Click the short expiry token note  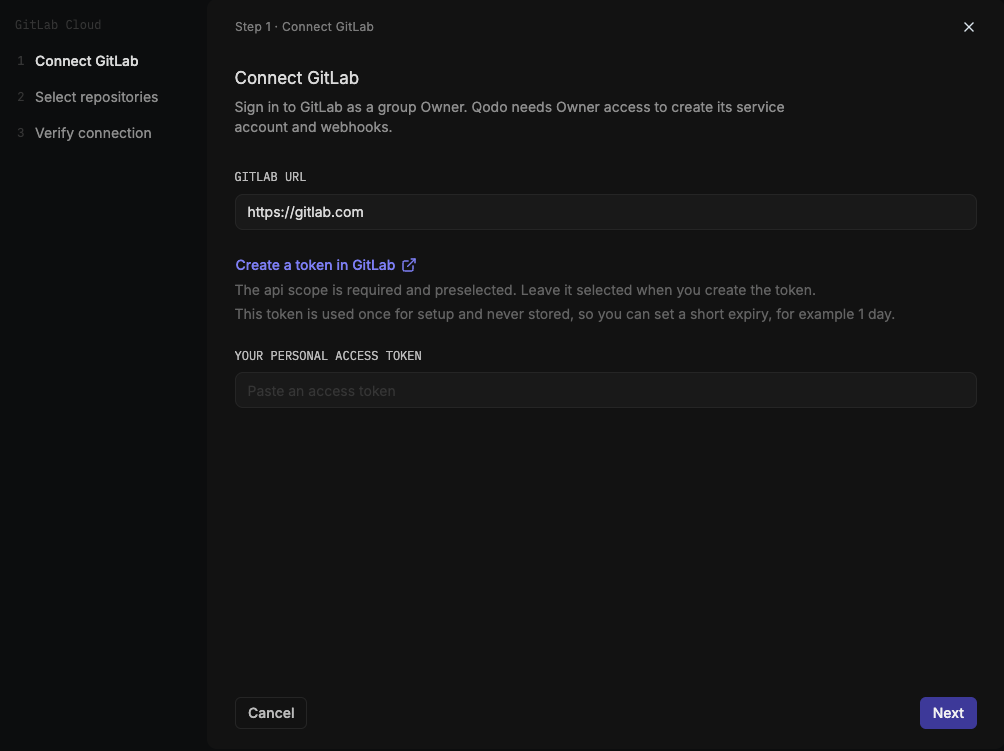coord(565,314)
